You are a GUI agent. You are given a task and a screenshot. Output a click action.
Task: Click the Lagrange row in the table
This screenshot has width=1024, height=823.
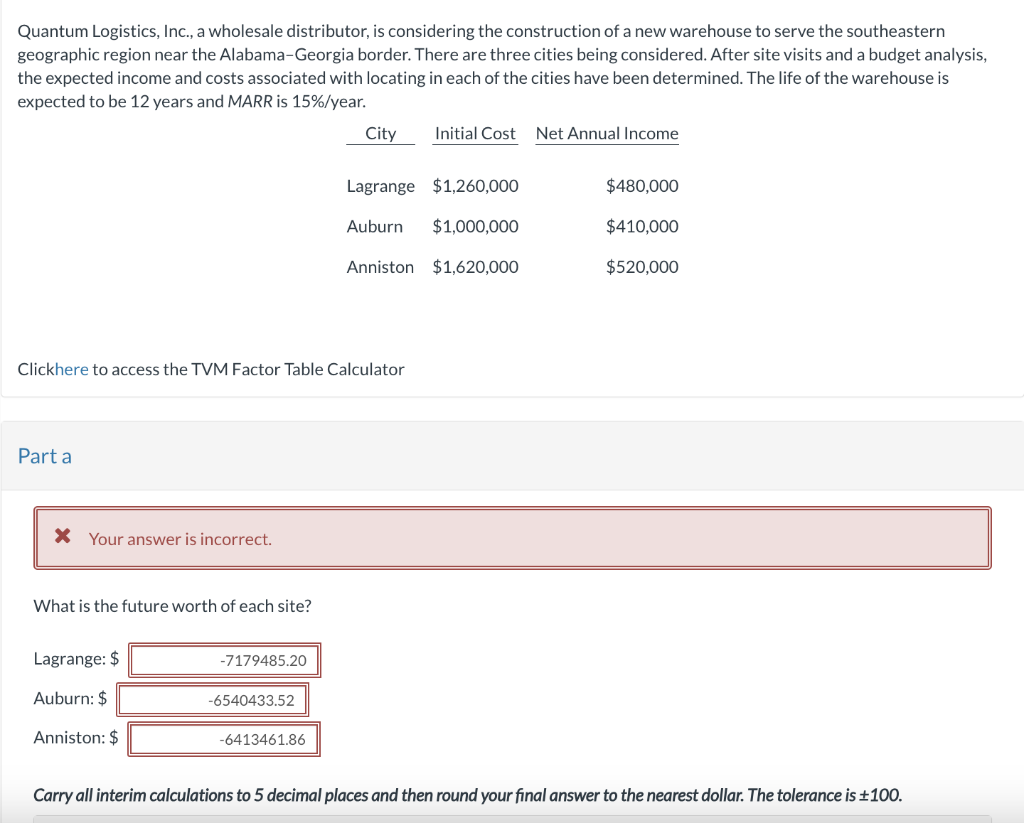coord(381,186)
